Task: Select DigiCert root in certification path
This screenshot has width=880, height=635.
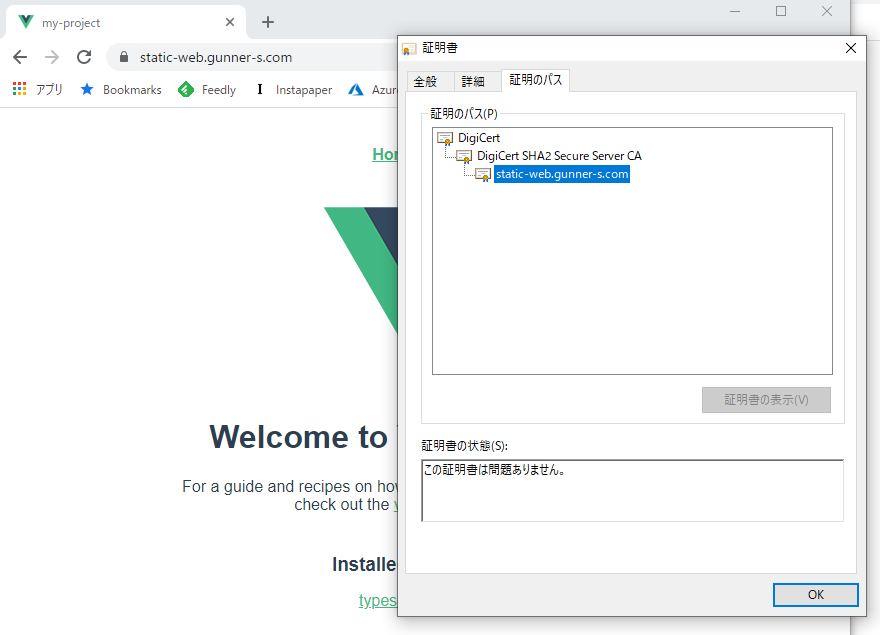Action: [479, 138]
